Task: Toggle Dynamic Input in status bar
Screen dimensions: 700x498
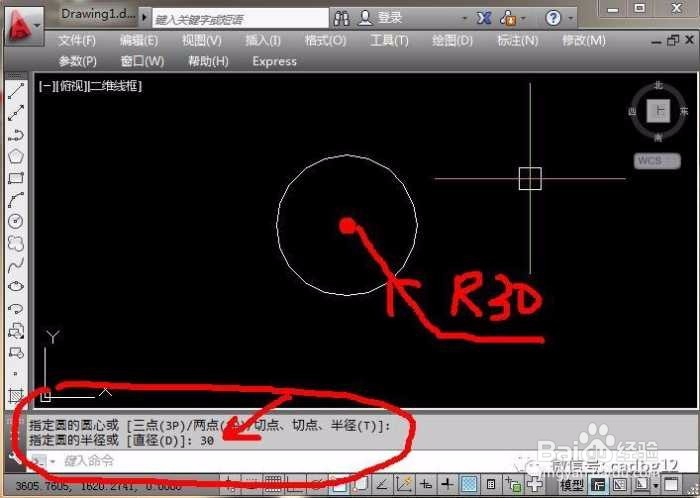Action: [426, 484]
